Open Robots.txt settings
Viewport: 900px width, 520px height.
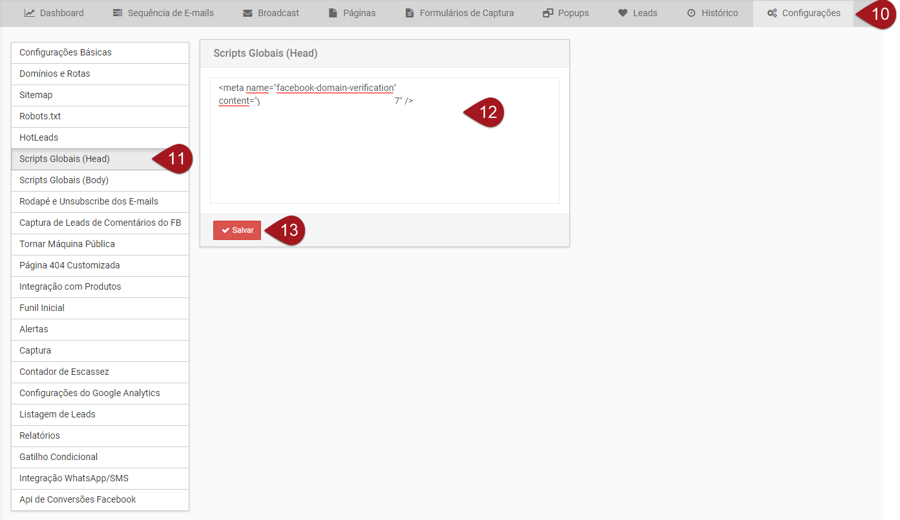tap(100, 116)
